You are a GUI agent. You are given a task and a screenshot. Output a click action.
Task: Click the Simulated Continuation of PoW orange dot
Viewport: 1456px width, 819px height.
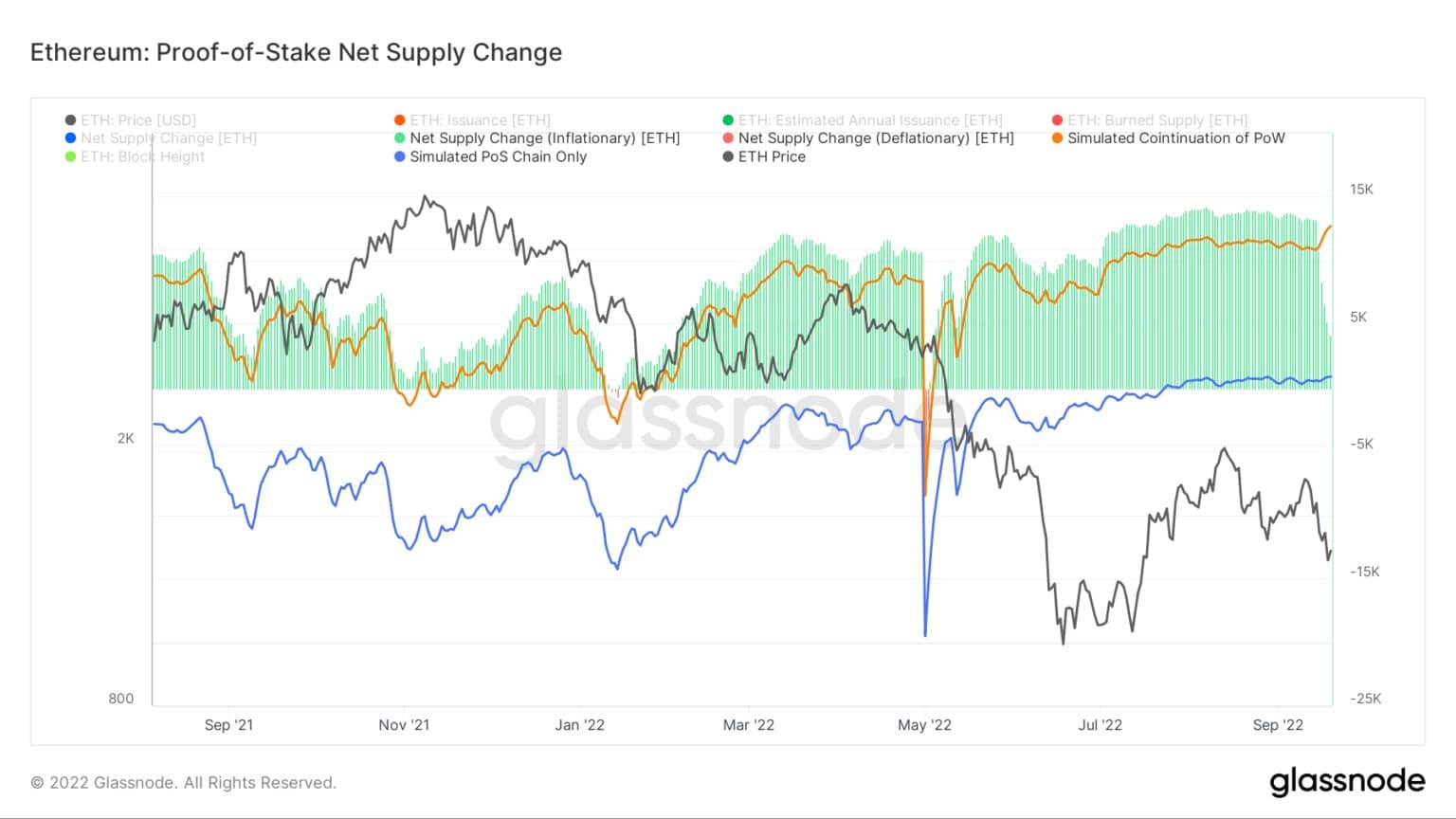click(1057, 138)
